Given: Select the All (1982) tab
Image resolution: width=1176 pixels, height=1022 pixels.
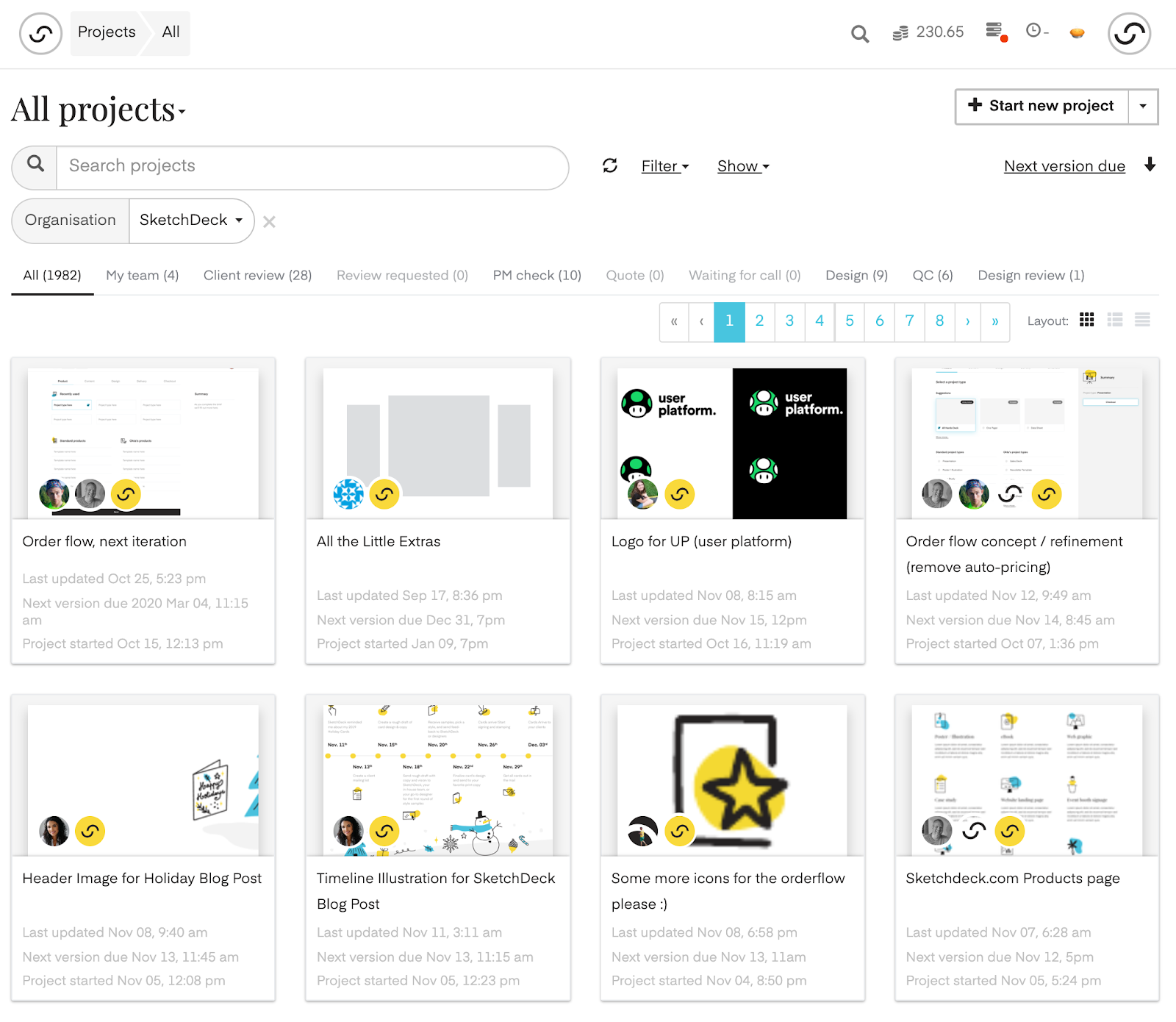Looking at the screenshot, I should click(x=52, y=275).
